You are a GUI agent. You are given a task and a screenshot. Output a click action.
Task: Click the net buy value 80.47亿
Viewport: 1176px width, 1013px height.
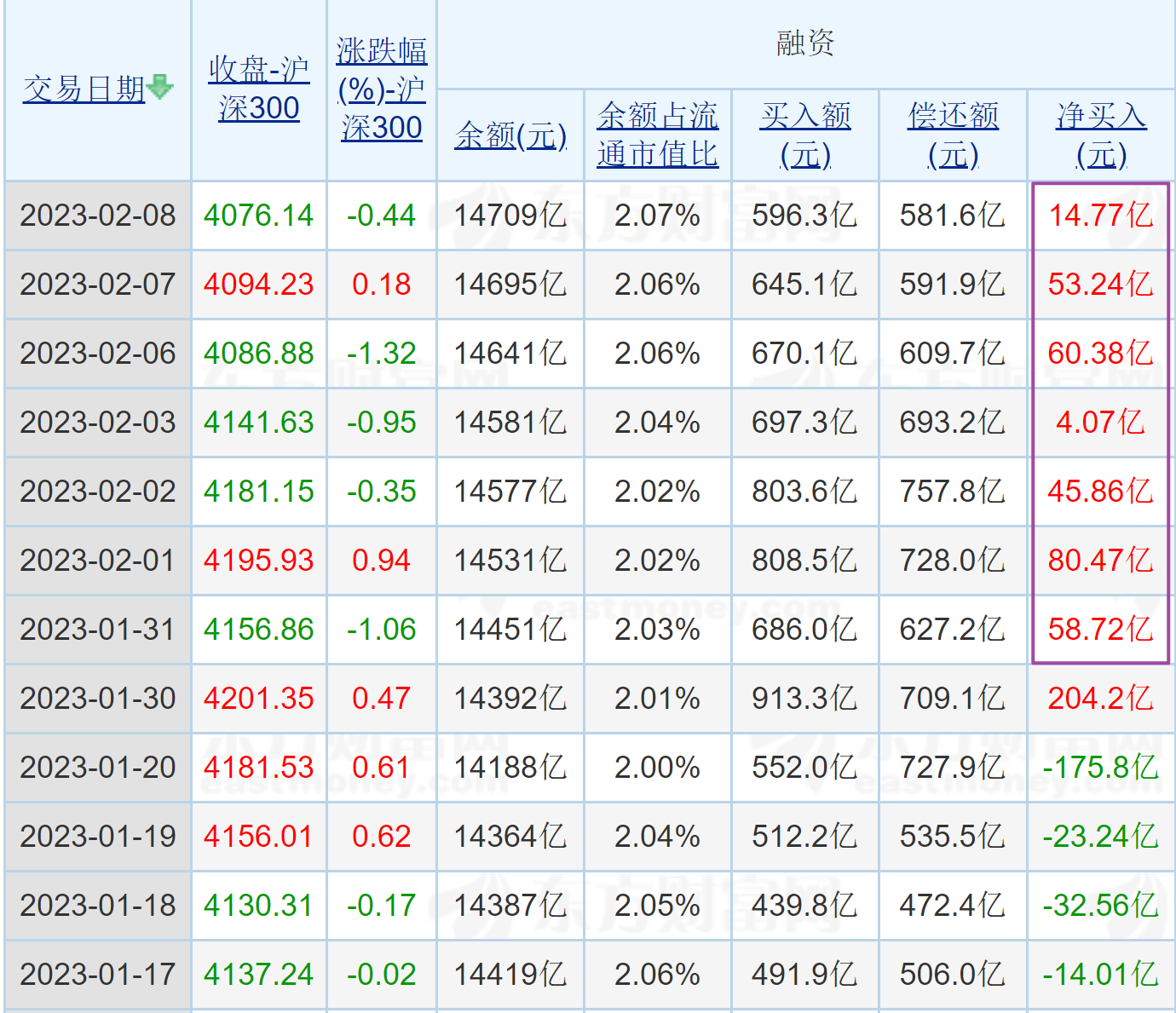click(x=1101, y=561)
